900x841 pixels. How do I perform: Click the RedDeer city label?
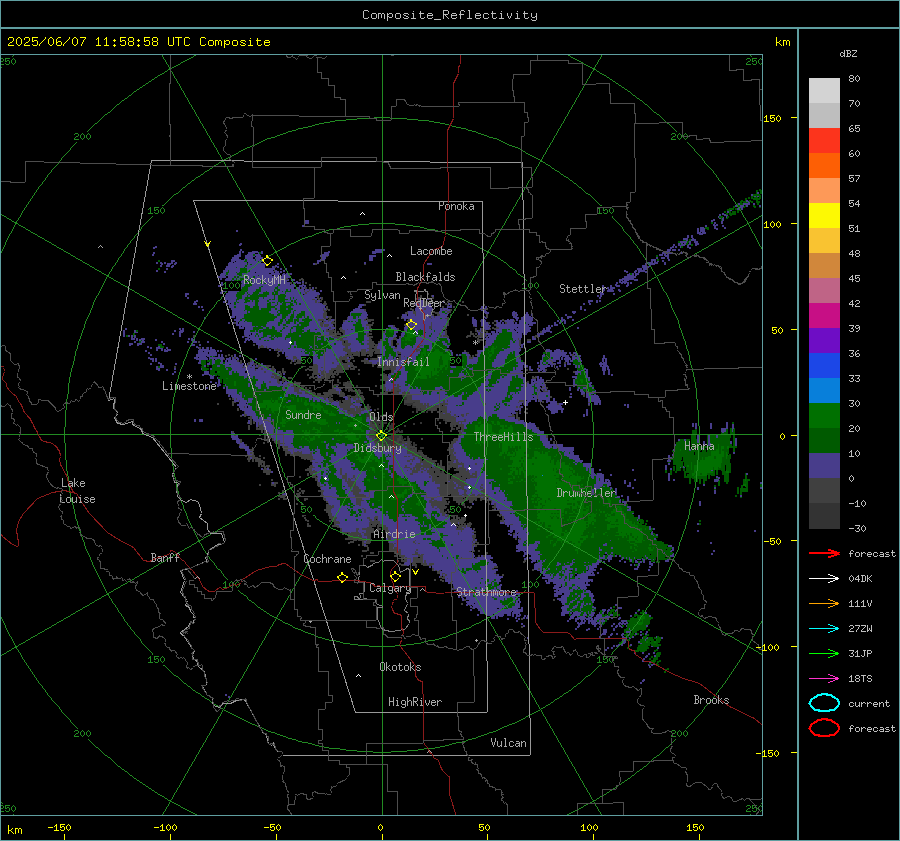424,303
